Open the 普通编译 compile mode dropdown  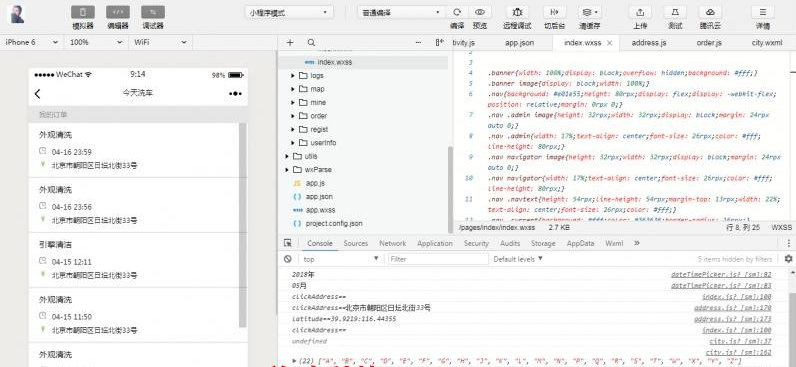(x=401, y=13)
